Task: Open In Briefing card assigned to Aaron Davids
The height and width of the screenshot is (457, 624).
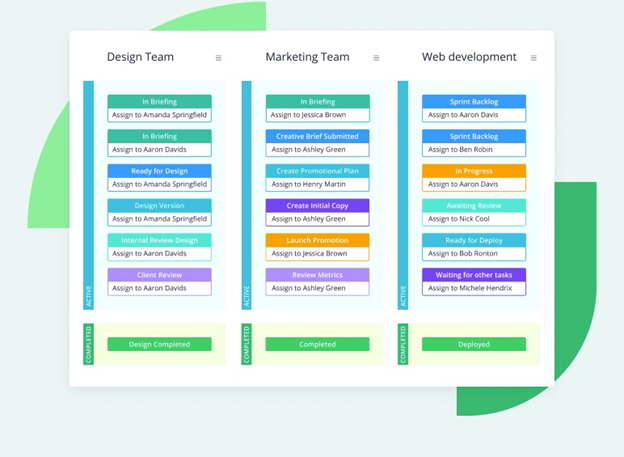Action: click(160, 143)
